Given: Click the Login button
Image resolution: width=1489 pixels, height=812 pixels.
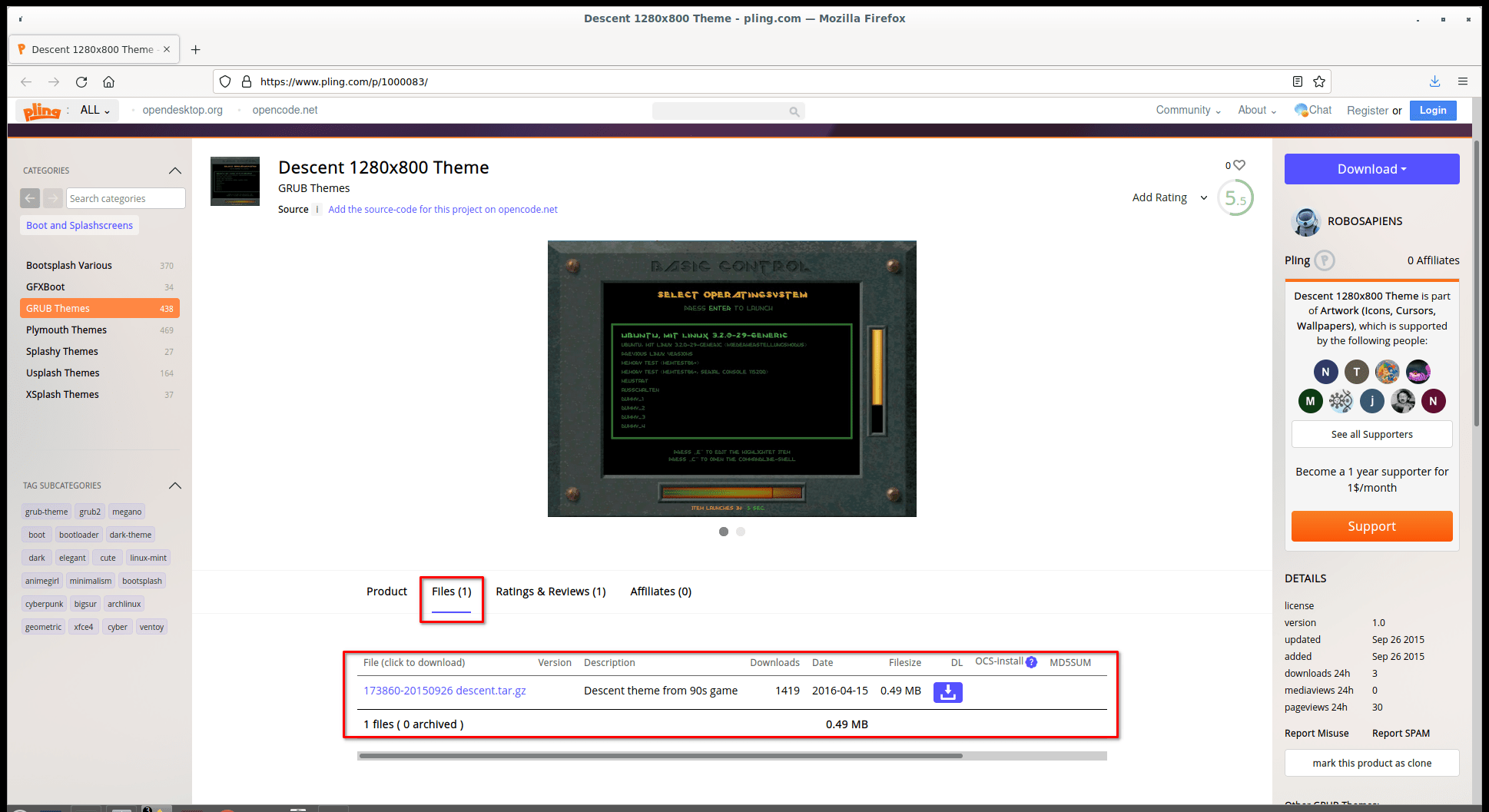Looking at the screenshot, I should (x=1432, y=110).
